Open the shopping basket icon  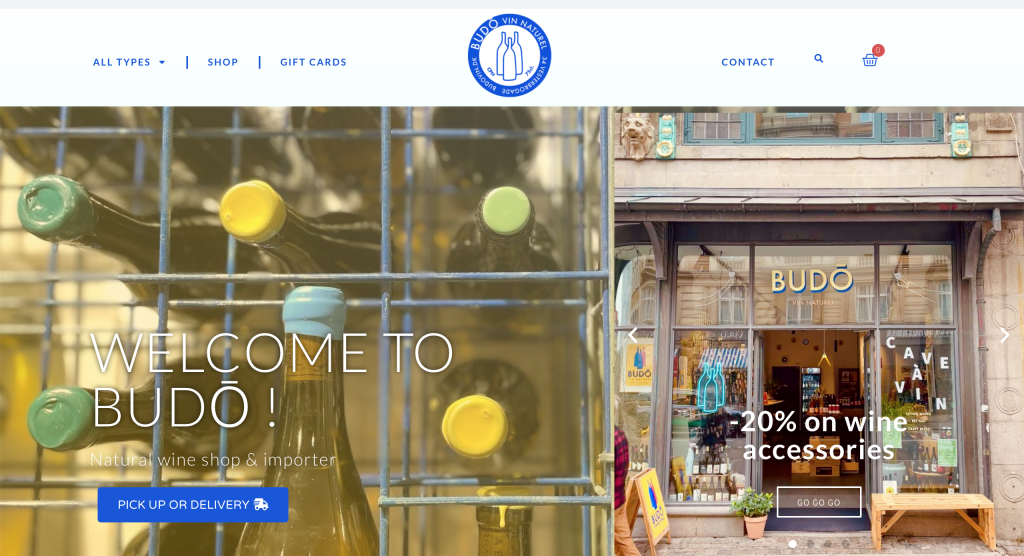click(869, 61)
